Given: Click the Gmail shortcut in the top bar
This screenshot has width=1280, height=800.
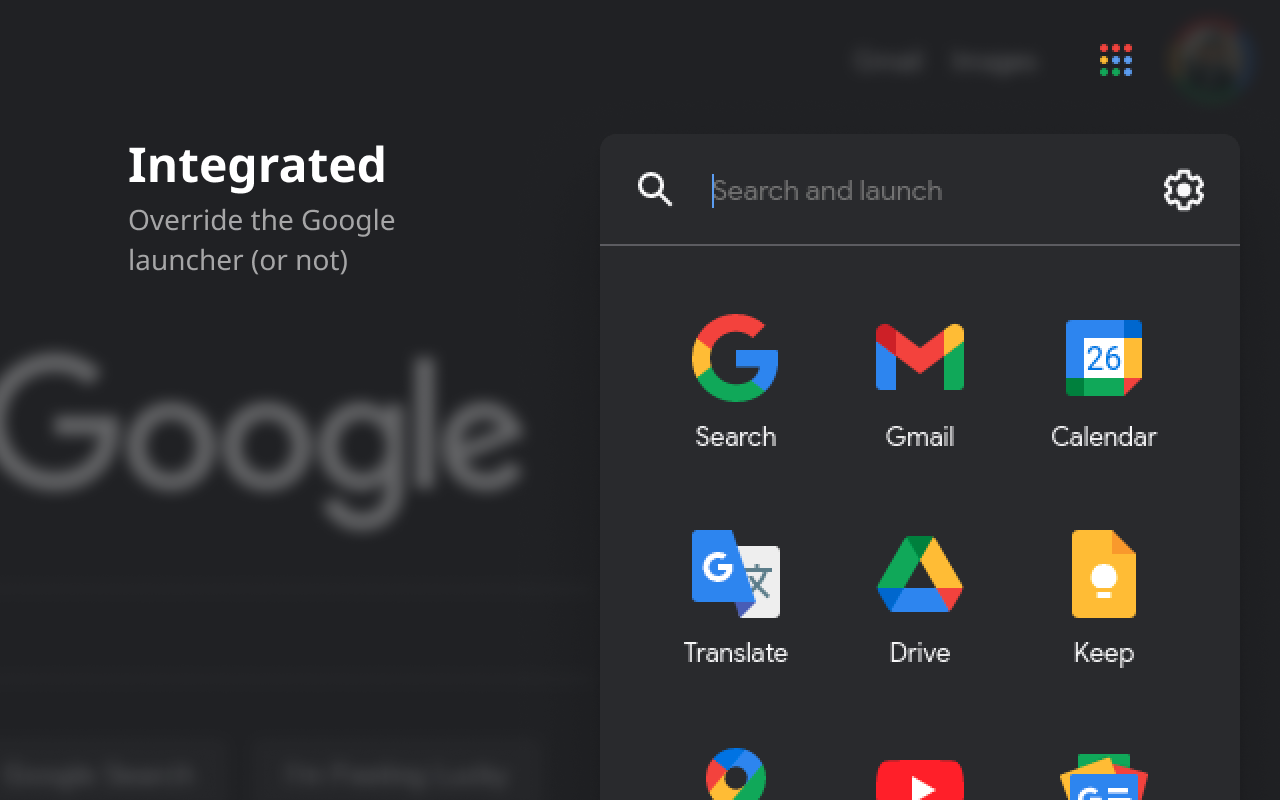Looking at the screenshot, I should point(888,62).
